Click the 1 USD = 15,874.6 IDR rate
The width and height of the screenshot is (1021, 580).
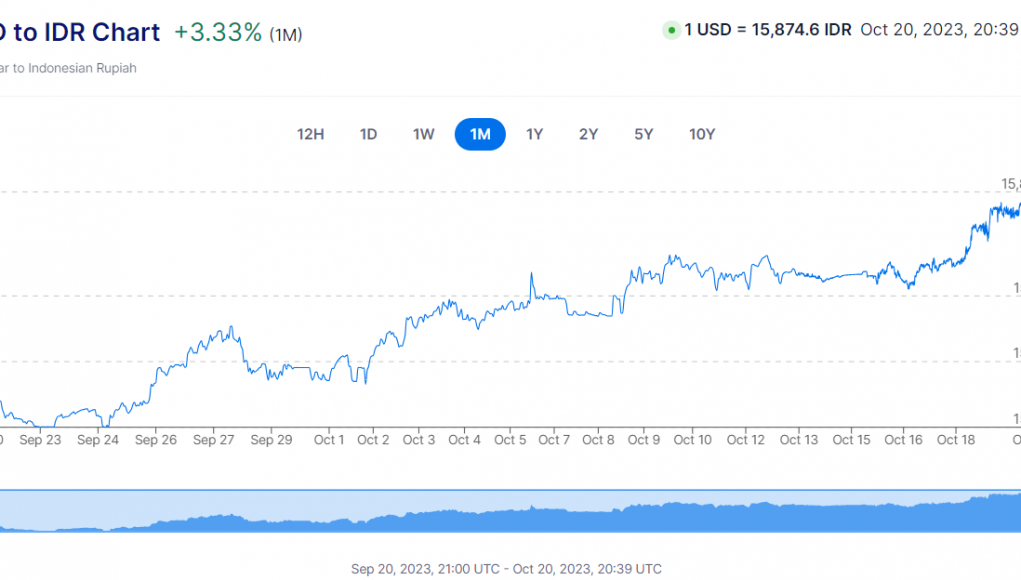click(768, 30)
